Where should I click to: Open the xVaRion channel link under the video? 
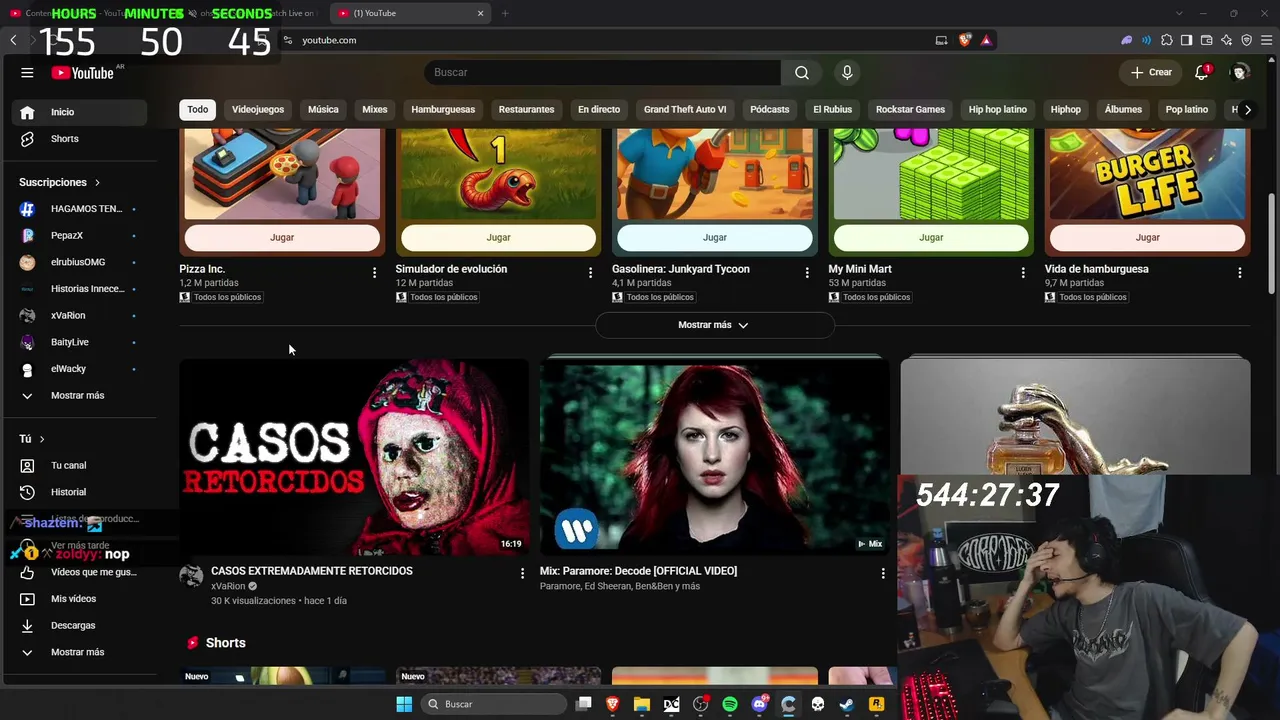click(228, 586)
